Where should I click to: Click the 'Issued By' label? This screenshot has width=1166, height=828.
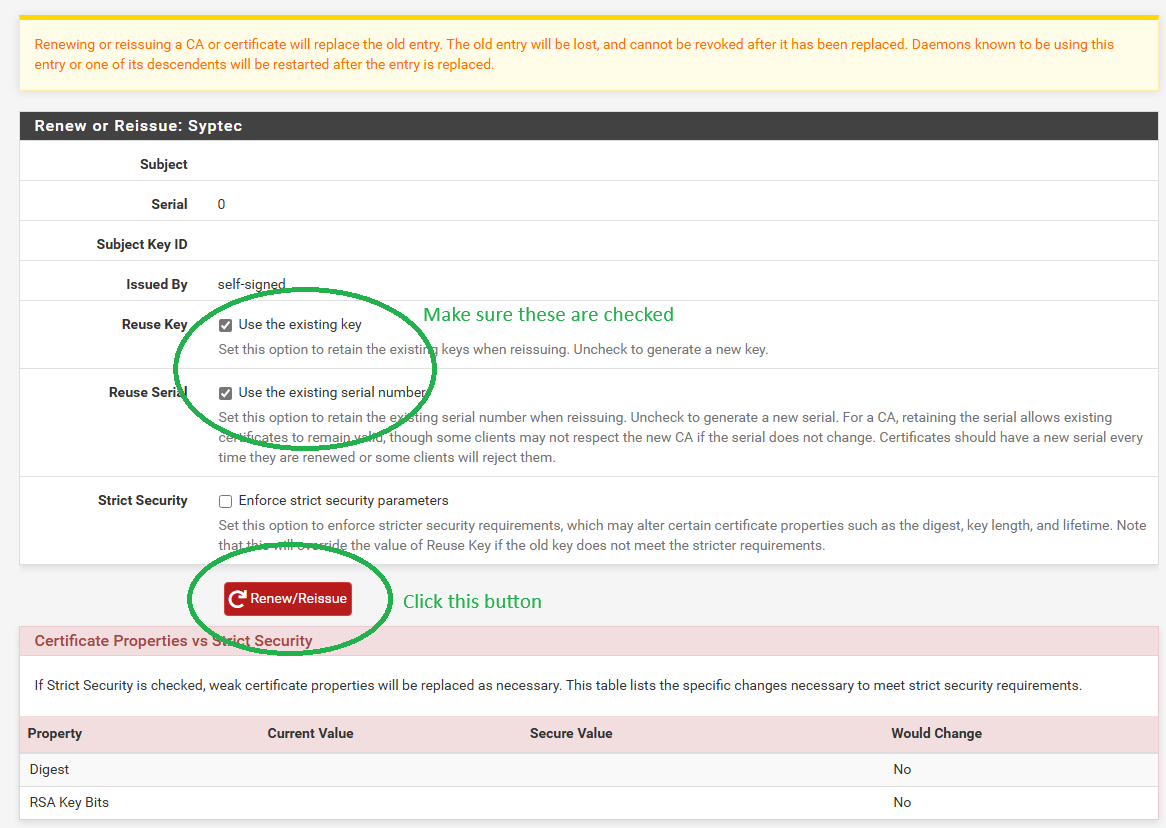(157, 284)
